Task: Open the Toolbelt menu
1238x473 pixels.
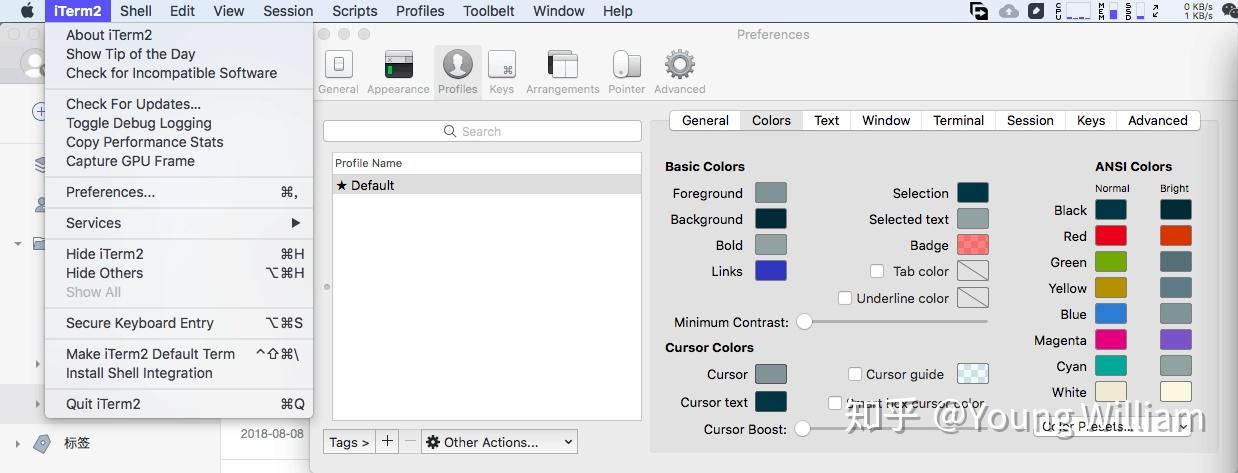Action: (489, 11)
